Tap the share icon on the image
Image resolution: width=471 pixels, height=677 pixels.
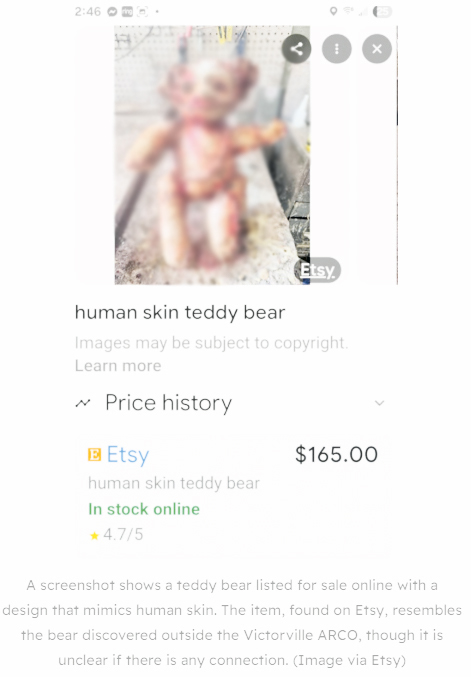pos(296,49)
